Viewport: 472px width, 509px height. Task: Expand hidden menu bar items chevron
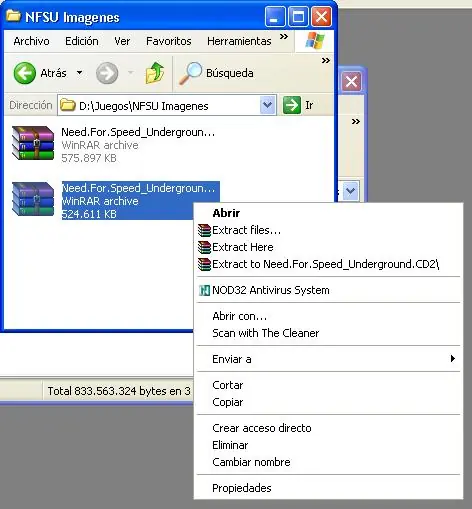coord(284,37)
